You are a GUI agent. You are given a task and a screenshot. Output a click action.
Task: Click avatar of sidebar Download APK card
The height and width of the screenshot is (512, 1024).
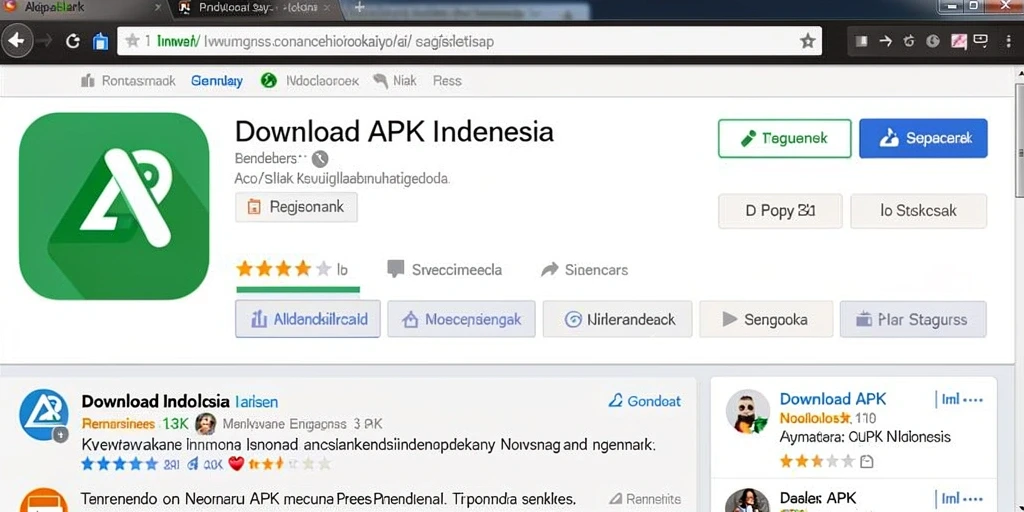pos(747,411)
